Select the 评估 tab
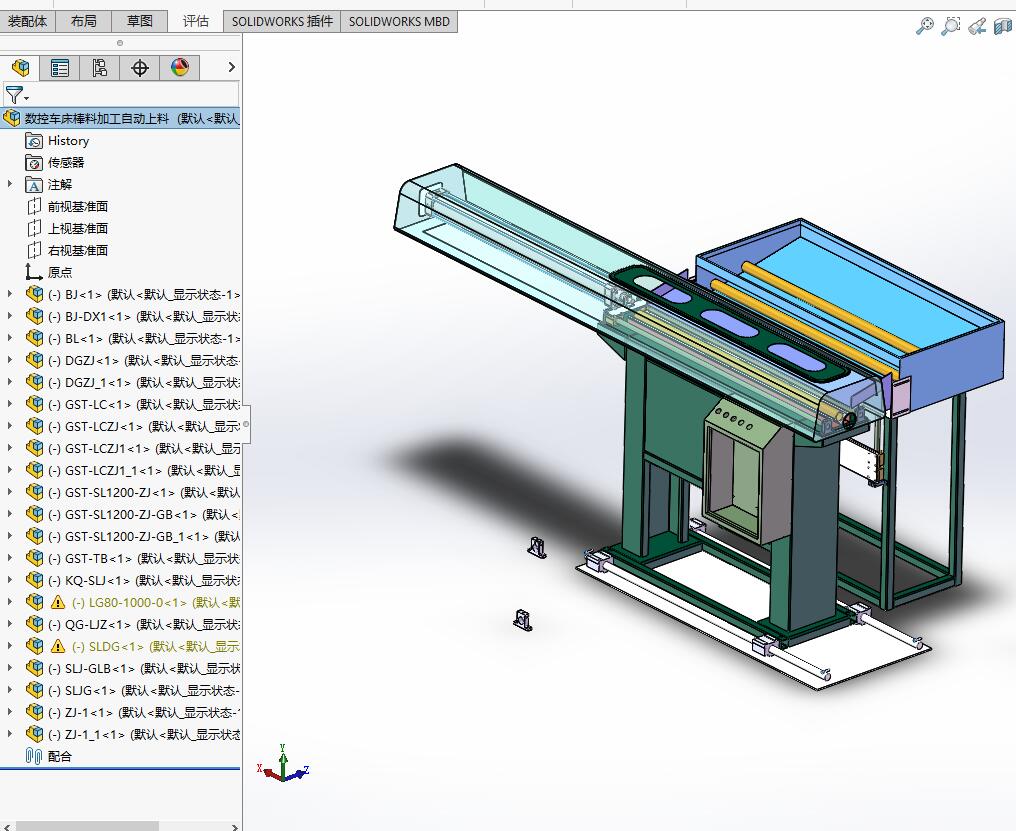 click(196, 21)
